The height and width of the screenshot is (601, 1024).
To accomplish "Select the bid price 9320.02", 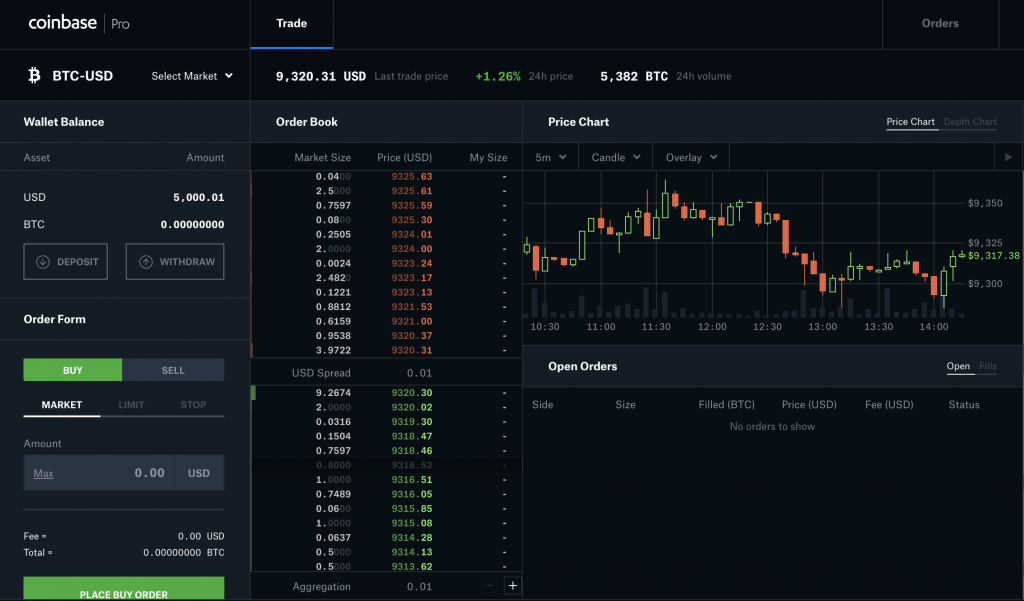I will point(412,407).
